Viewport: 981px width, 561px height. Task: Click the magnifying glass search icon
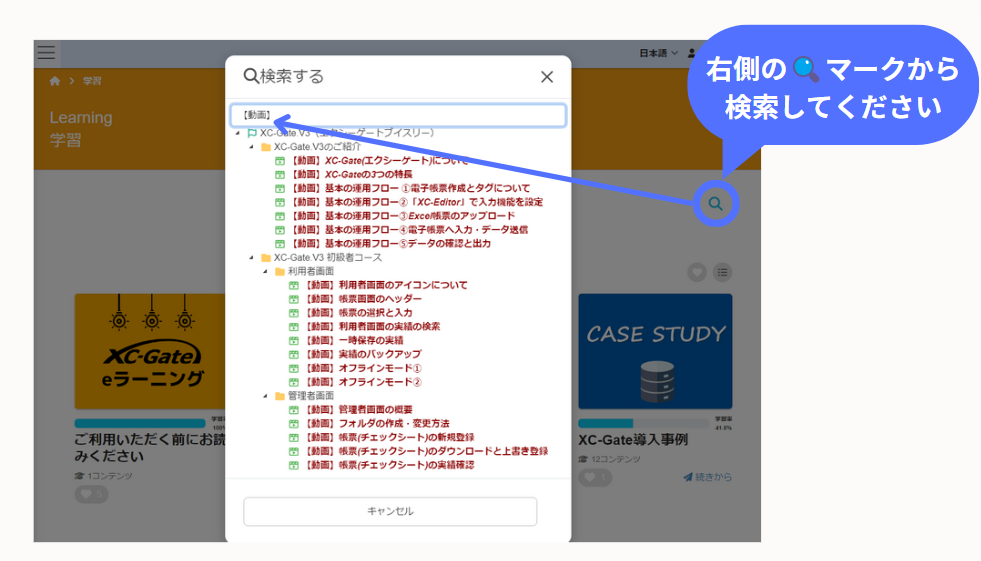tap(715, 204)
